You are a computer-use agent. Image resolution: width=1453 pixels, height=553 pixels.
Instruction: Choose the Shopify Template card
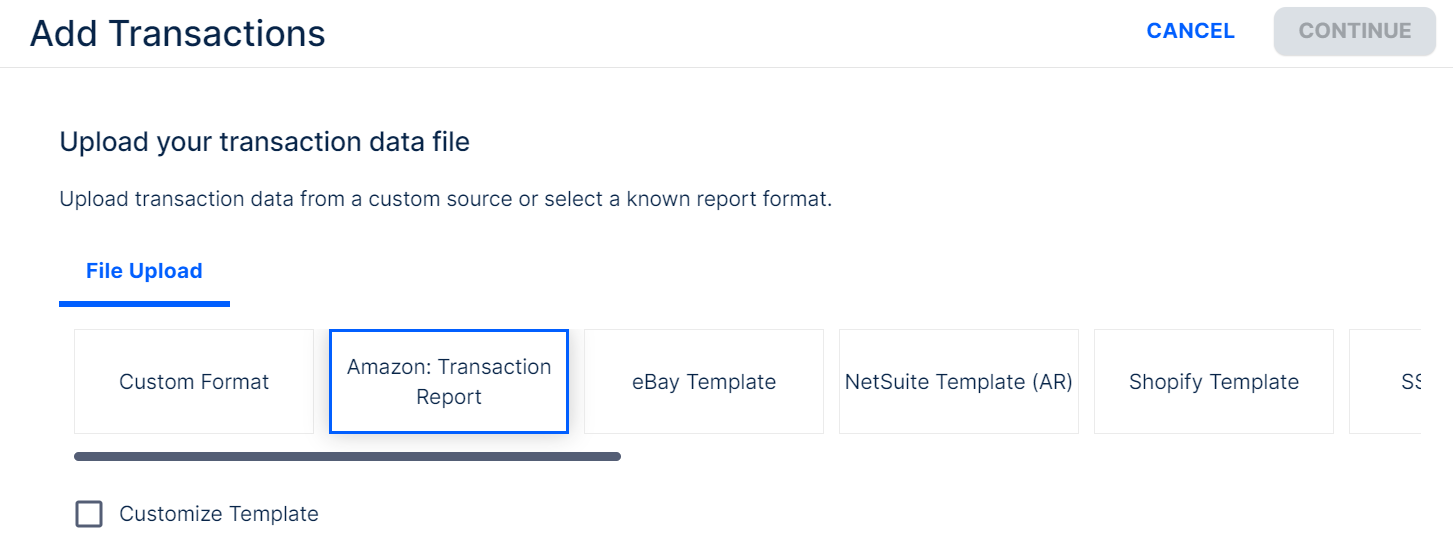(x=1214, y=382)
